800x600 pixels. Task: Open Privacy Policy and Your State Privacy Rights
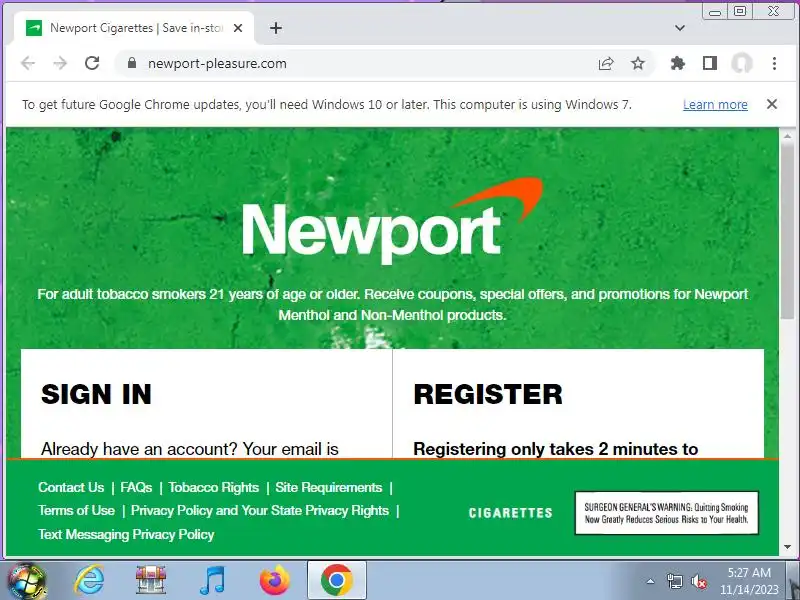[x=260, y=510]
